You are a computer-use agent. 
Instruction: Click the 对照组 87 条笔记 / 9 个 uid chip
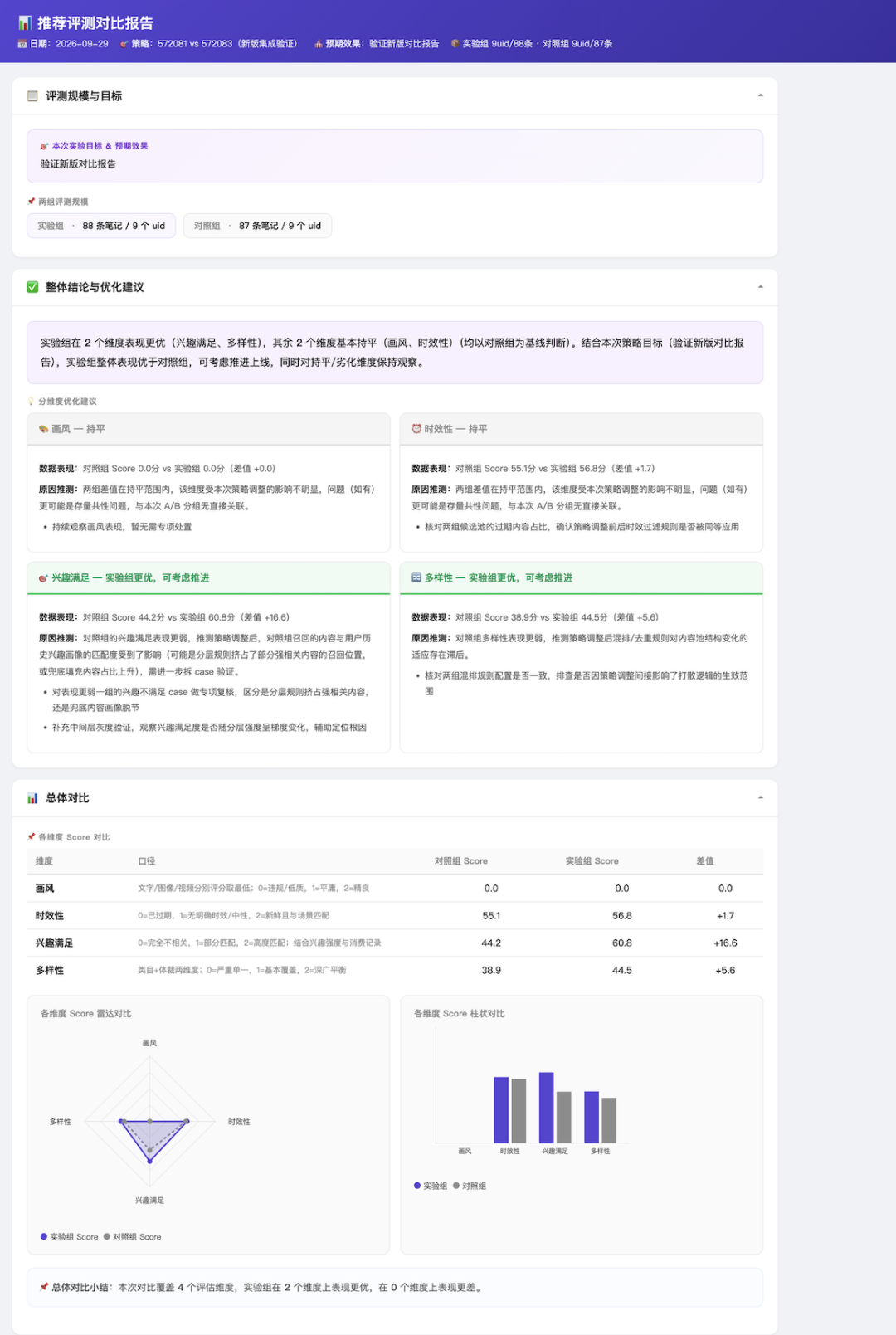click(x=258, y=226)
